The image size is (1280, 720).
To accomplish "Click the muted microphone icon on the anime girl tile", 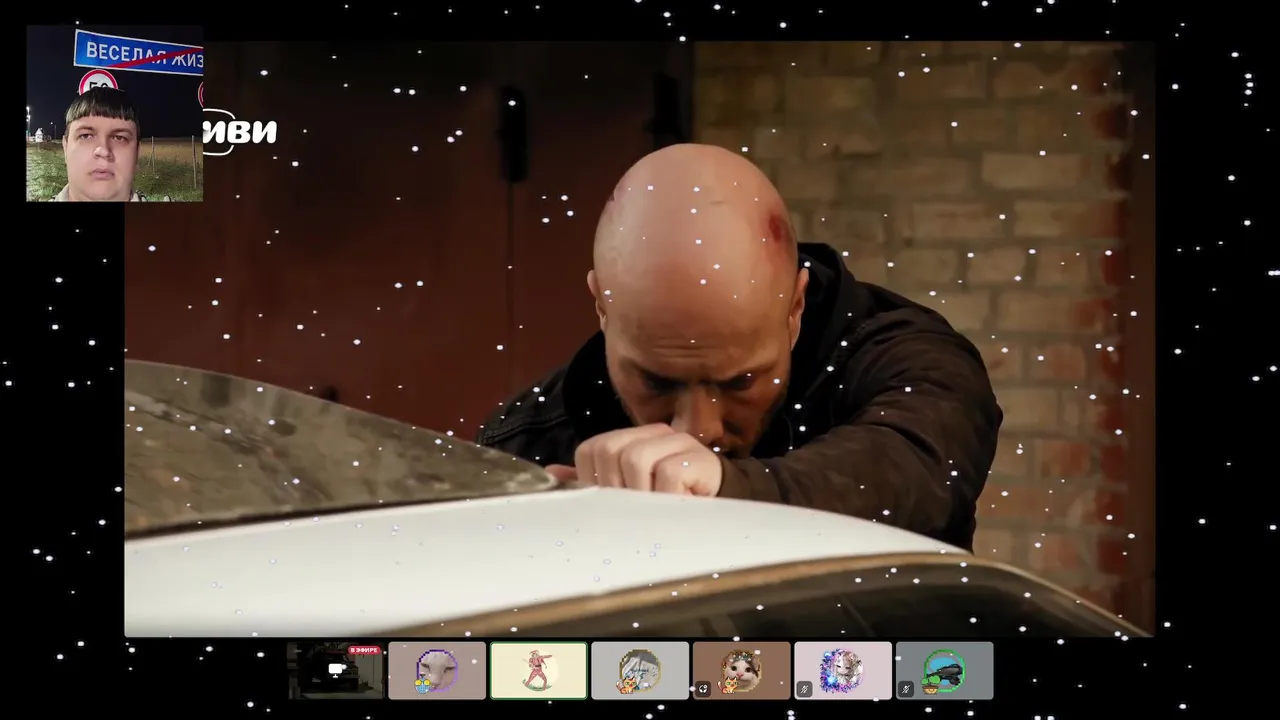I will tap(804, 689).
